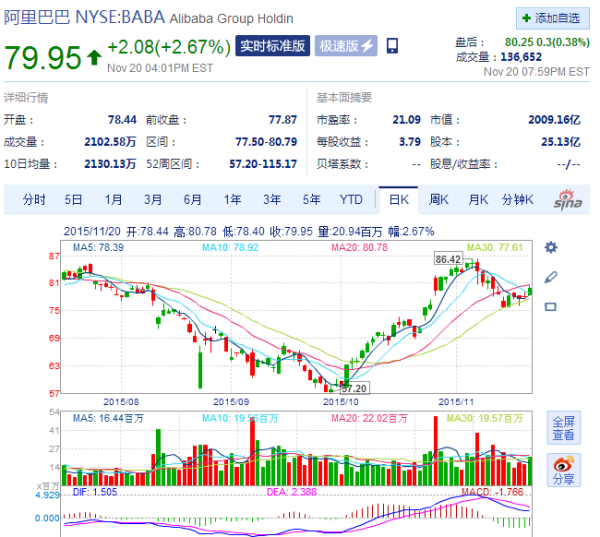
Task: Select the 分钟K minute candlestick tab
Action: 517,199
